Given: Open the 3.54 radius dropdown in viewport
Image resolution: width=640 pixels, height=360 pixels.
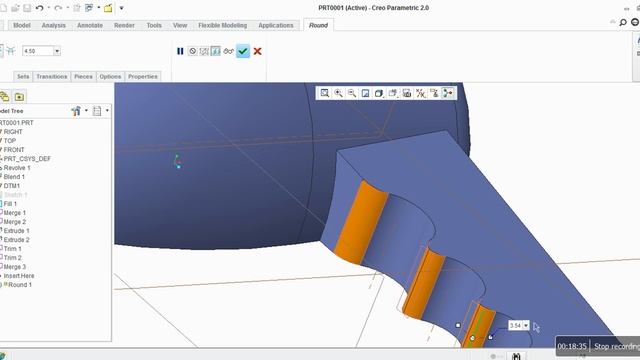Looking at the screenshot, I should point(526,325).
